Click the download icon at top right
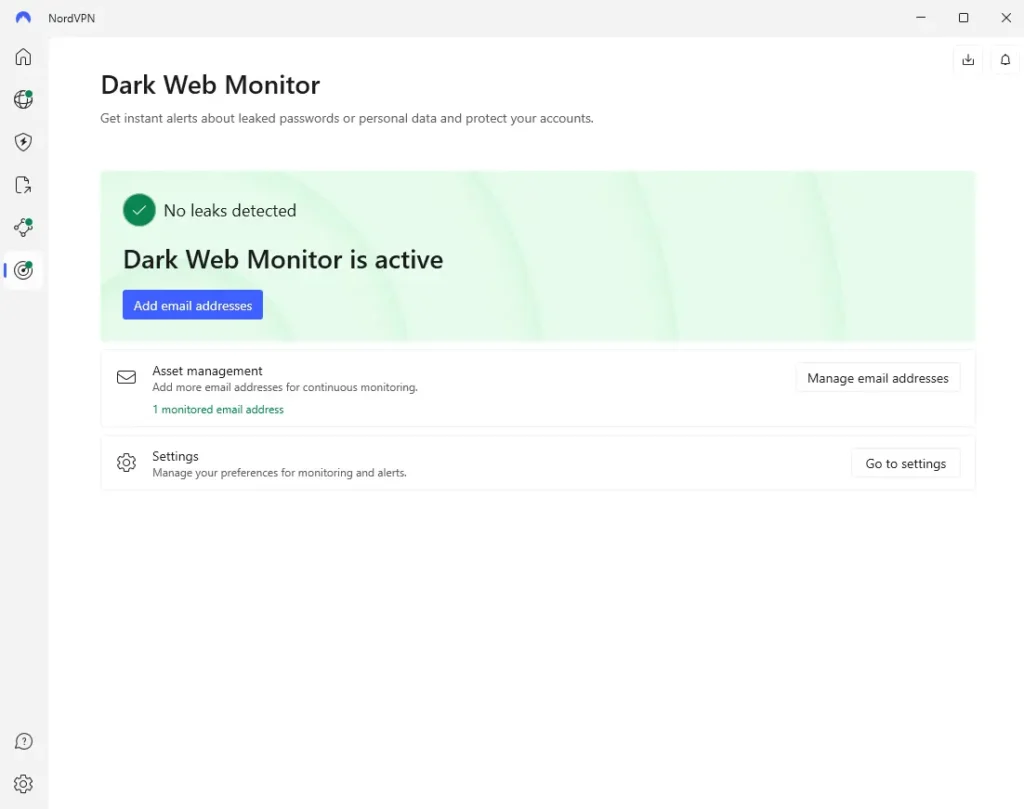Screen dimensions: 1024x809 pos(967,60)
